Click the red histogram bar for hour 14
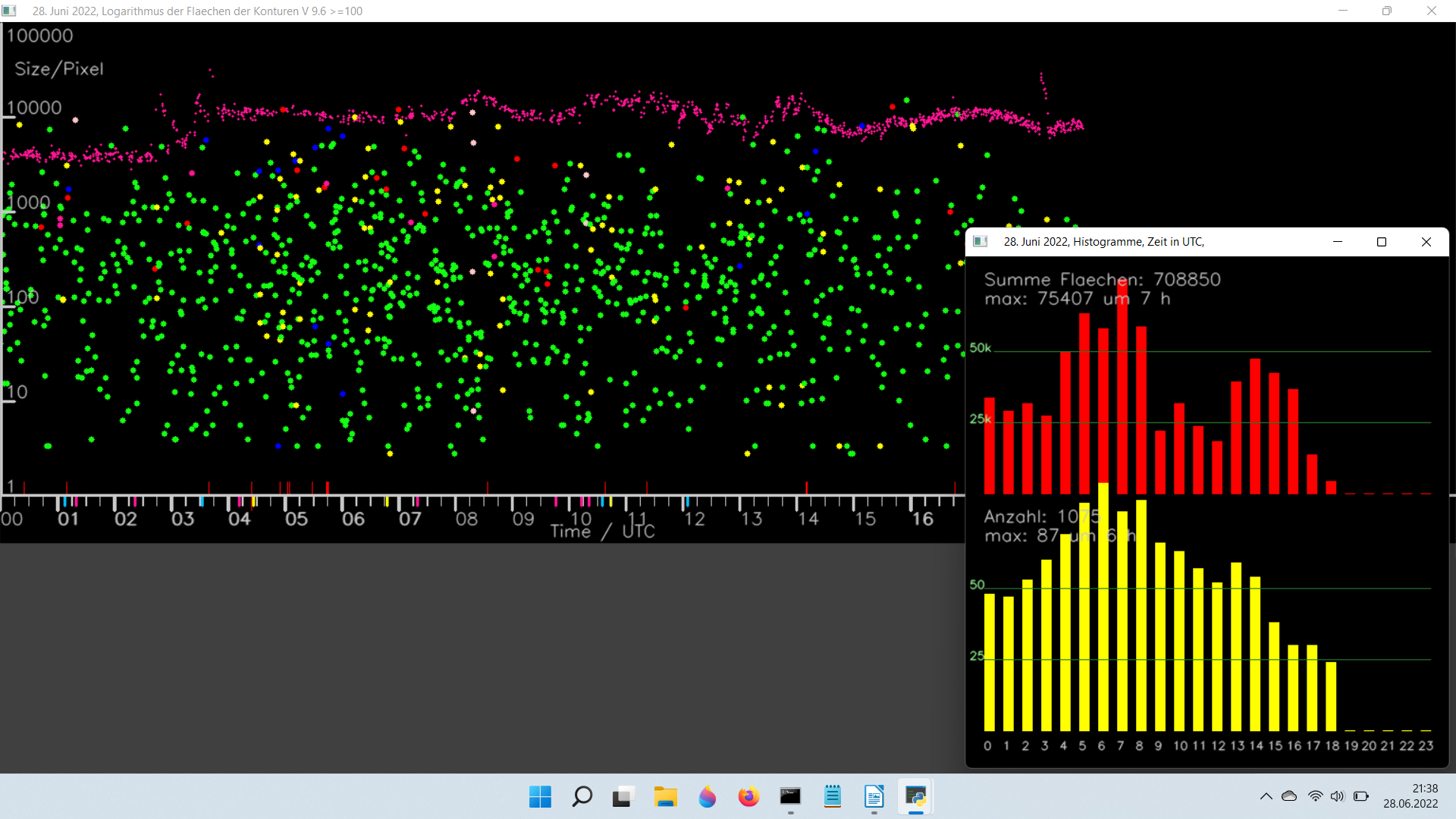 point(1255,426)
